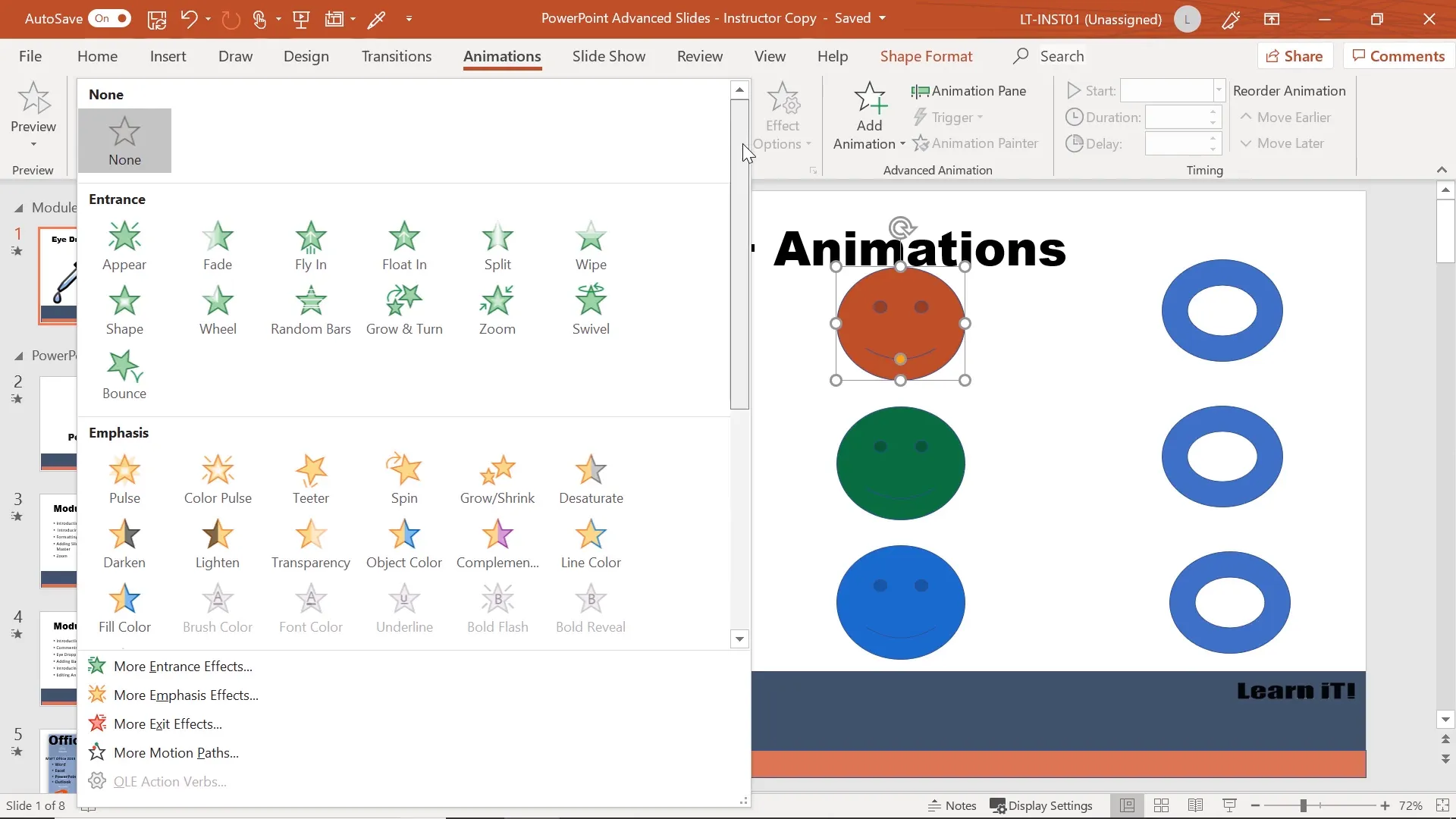Choose the Grow/Shrink effect
Viewport: 1456px width, 819px height.
click(497, 480)
